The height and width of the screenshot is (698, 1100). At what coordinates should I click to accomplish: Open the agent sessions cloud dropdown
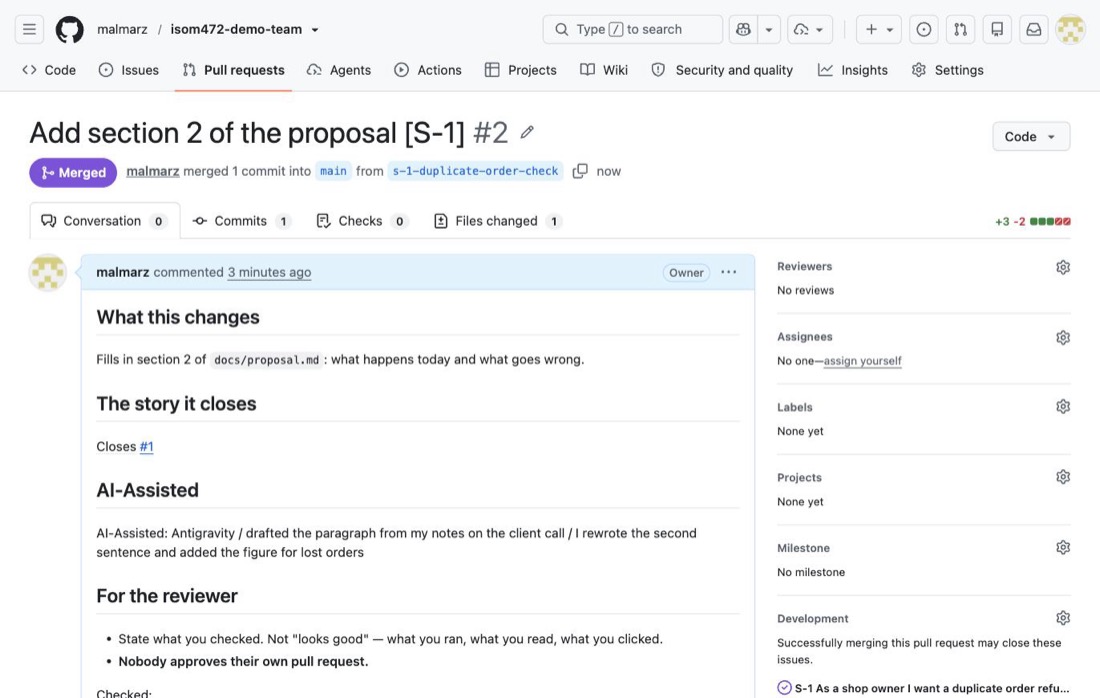tap(810, 29)
